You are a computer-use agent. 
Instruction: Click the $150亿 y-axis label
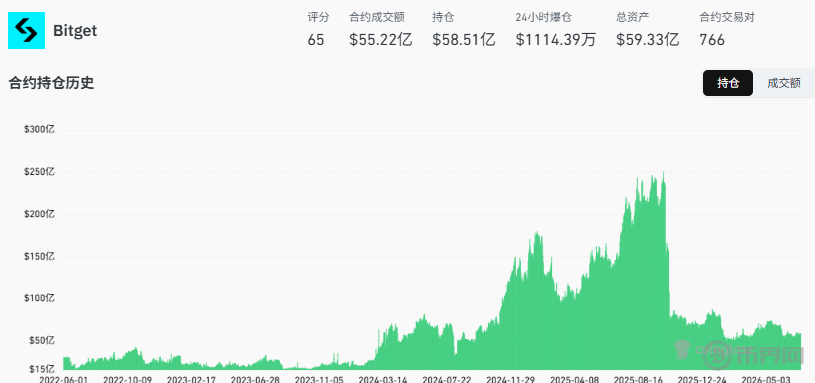(39, 257)
